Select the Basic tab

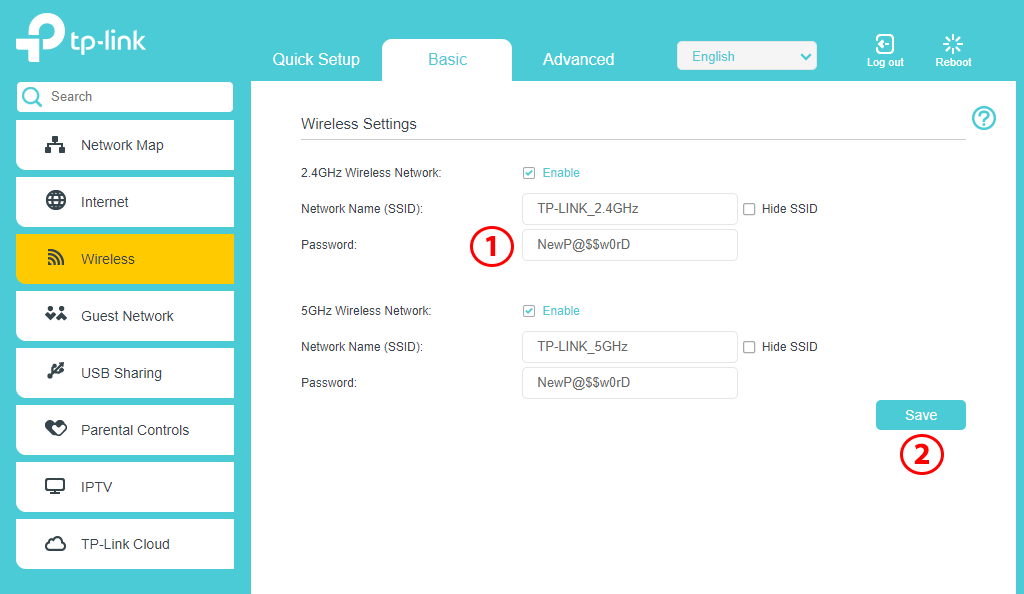pyautogui.click(x=447, y=59)
